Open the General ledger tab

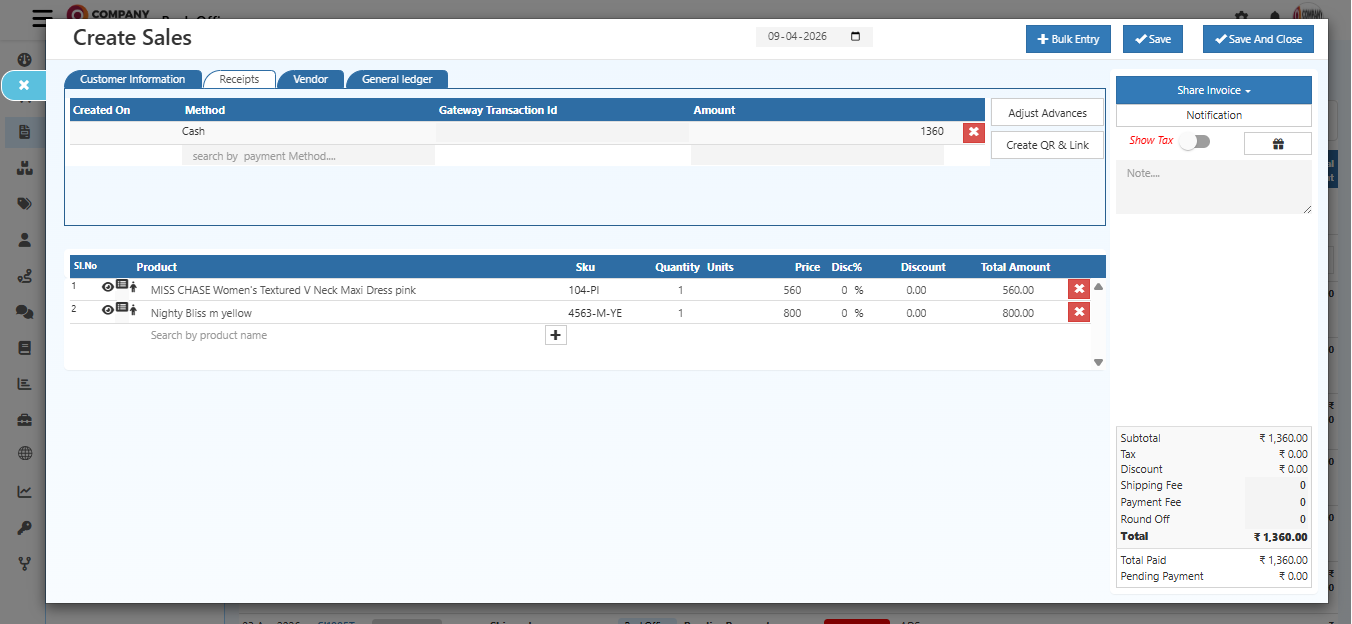click(397, 79)
